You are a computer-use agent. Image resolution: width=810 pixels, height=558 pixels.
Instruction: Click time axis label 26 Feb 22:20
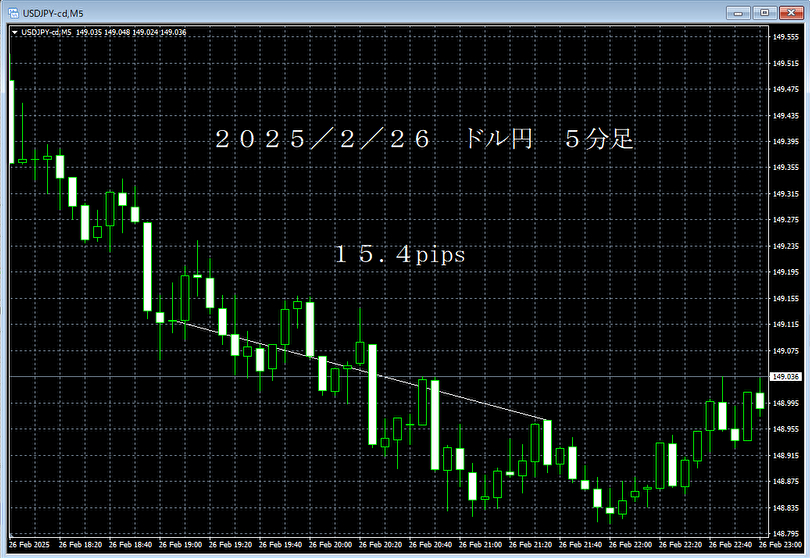(680, 545)
